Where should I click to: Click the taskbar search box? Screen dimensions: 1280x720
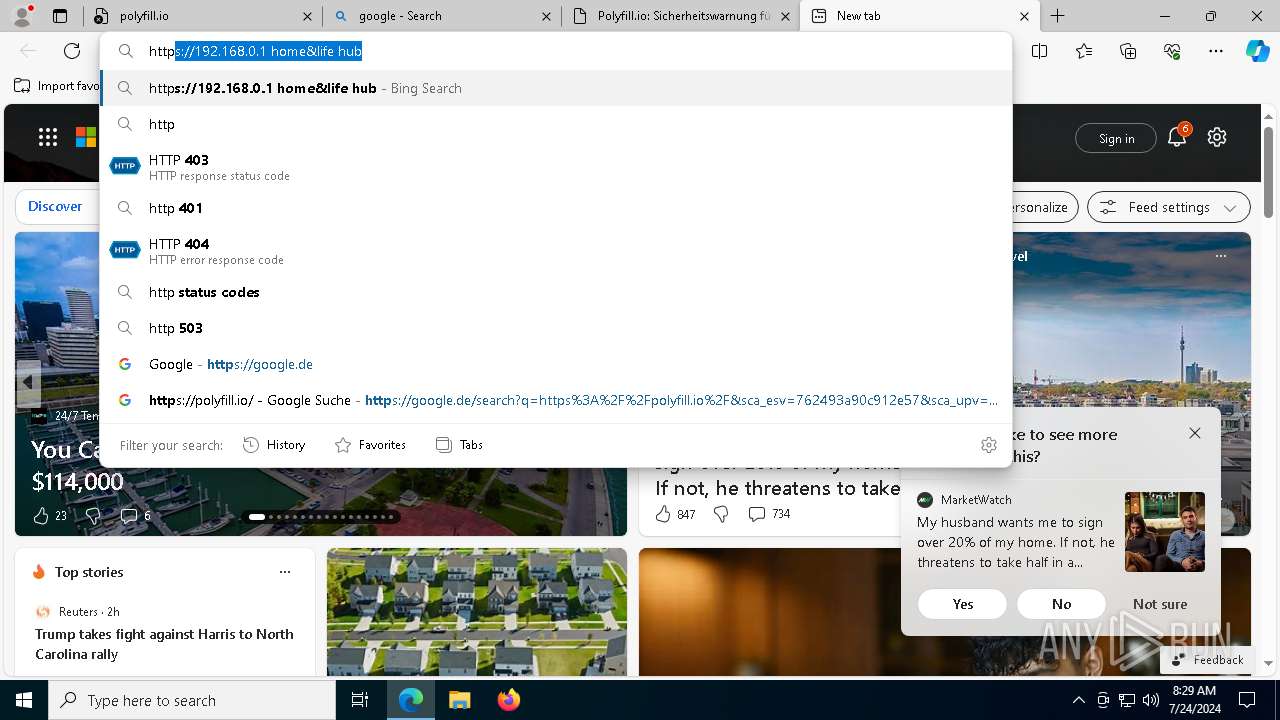point(192,700)
